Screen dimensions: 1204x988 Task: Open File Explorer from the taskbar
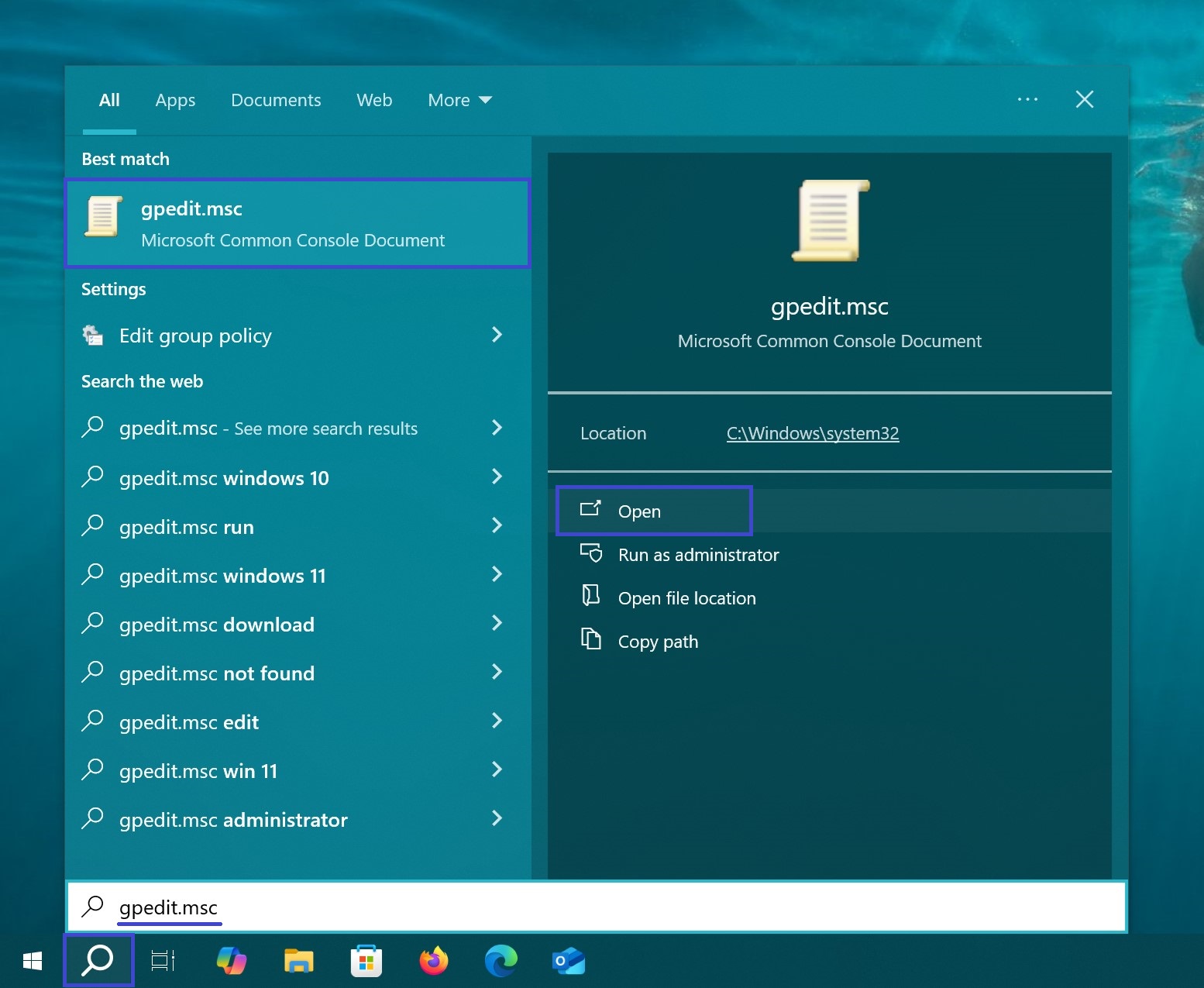click(298, 961)
